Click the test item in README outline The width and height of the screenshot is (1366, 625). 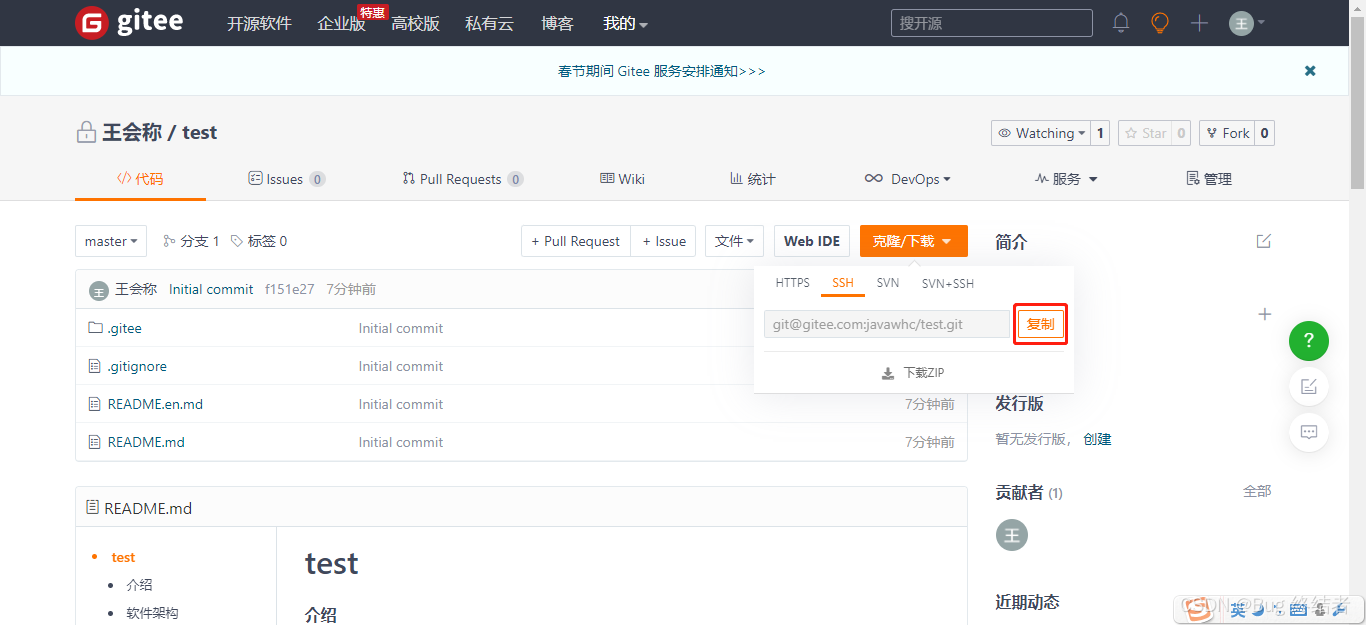[x=123, y=557]
